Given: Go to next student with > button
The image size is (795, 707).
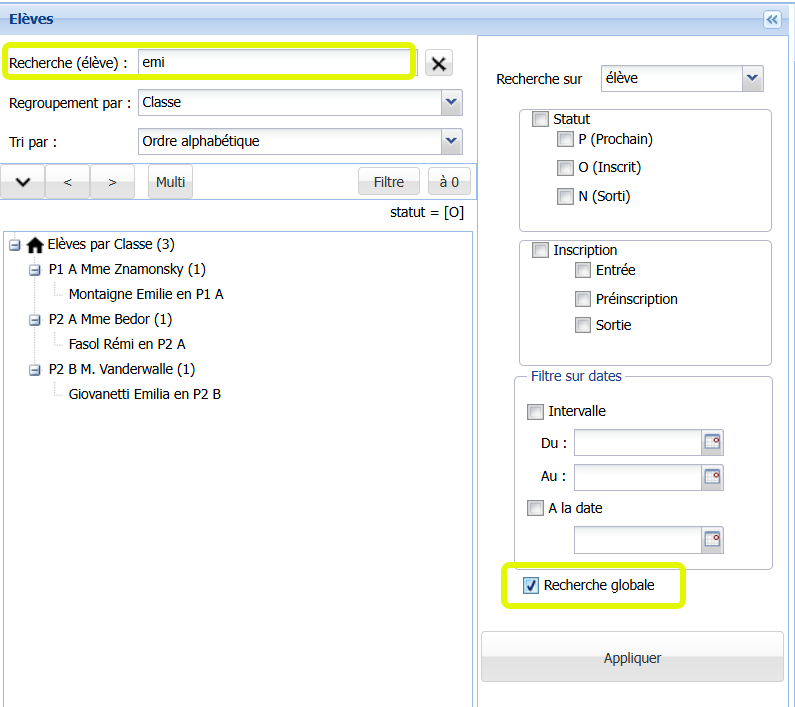Looking at the screenshot, I should coord(112,182).
